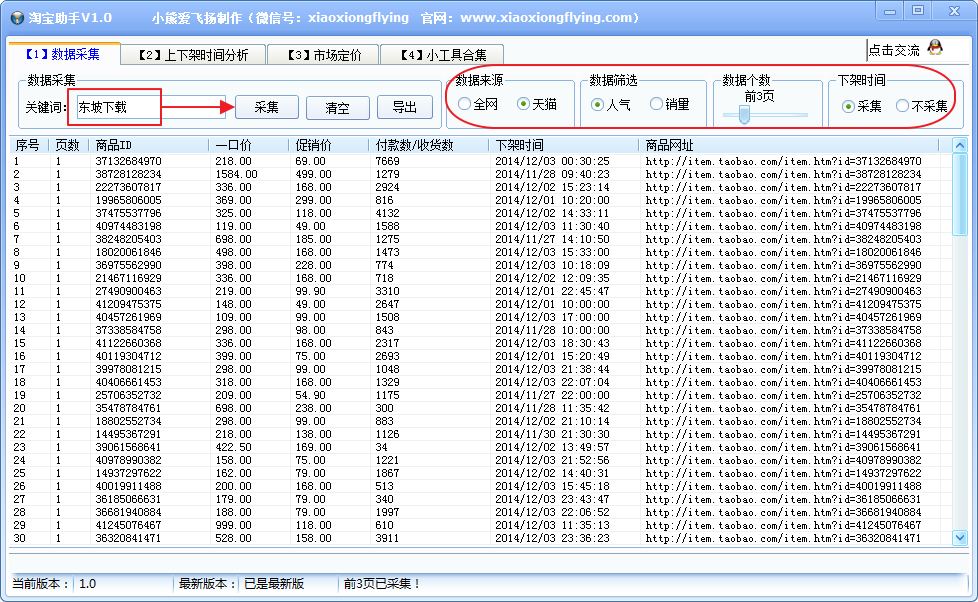Click product ID 39978081215
This screenshot has height=602, width=978.
point(128,370)
